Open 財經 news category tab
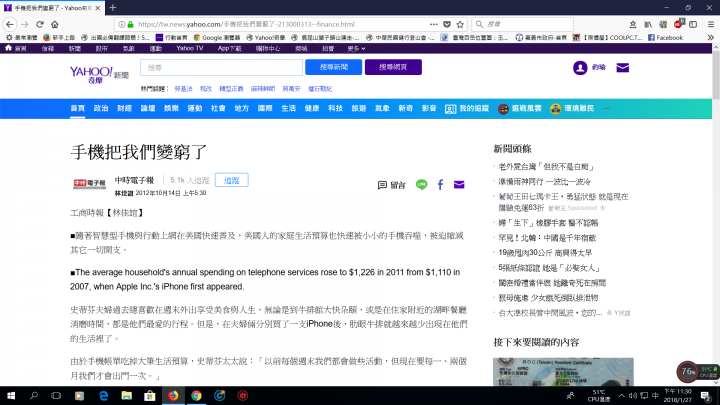The width and height of the screenshot is (720, 405). tap(124, 108)
